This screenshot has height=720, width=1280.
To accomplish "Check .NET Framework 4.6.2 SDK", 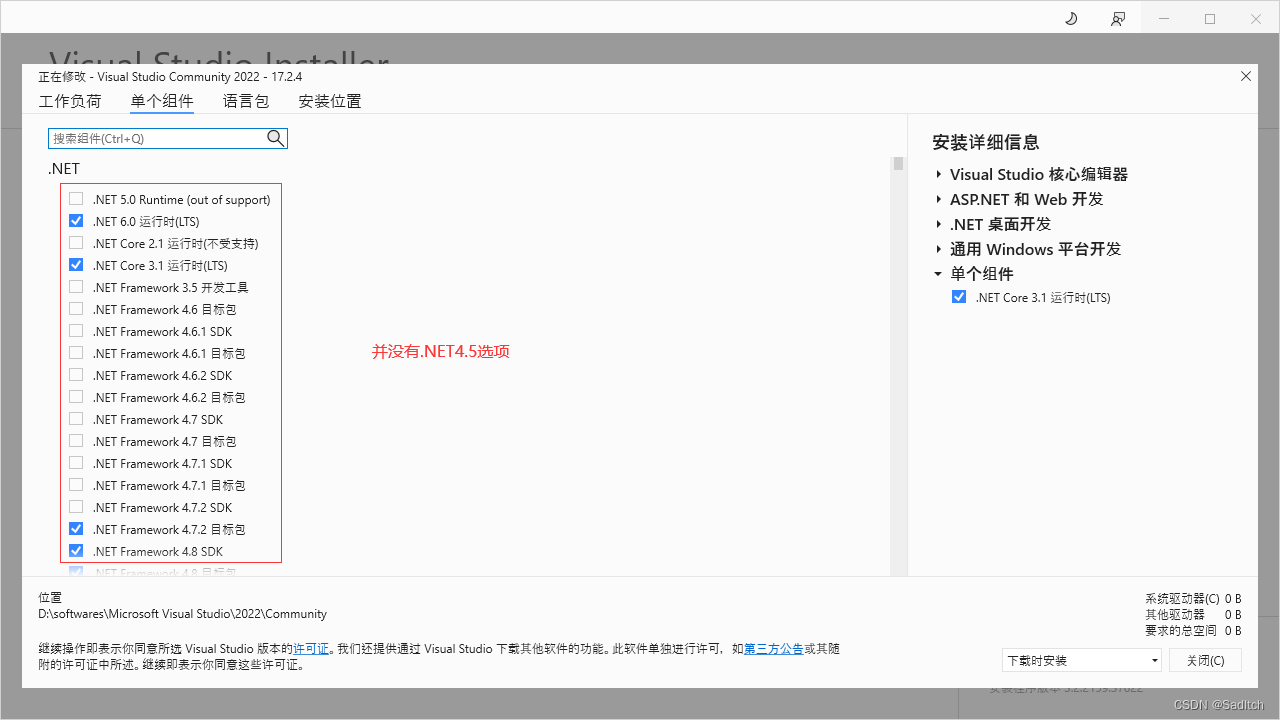I will click(x=76, y=375).
